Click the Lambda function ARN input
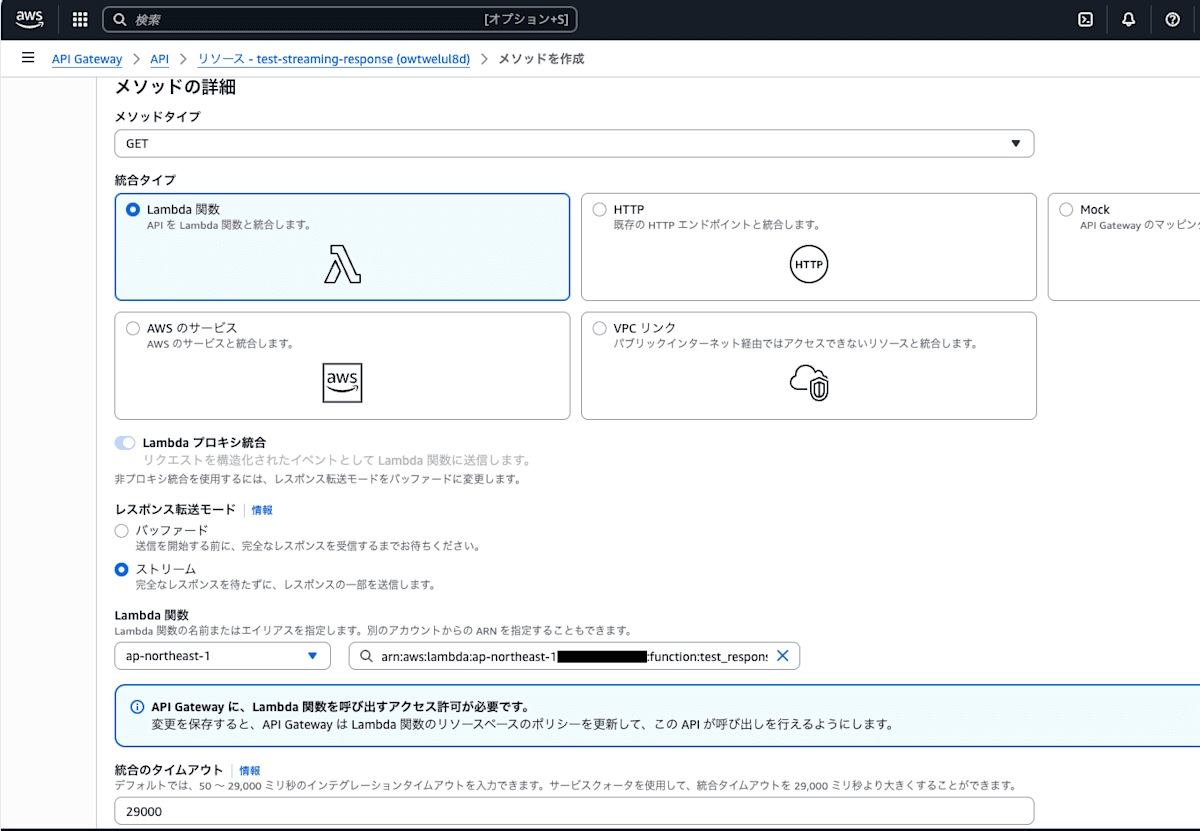1200x831 pixels. (574, 656)
